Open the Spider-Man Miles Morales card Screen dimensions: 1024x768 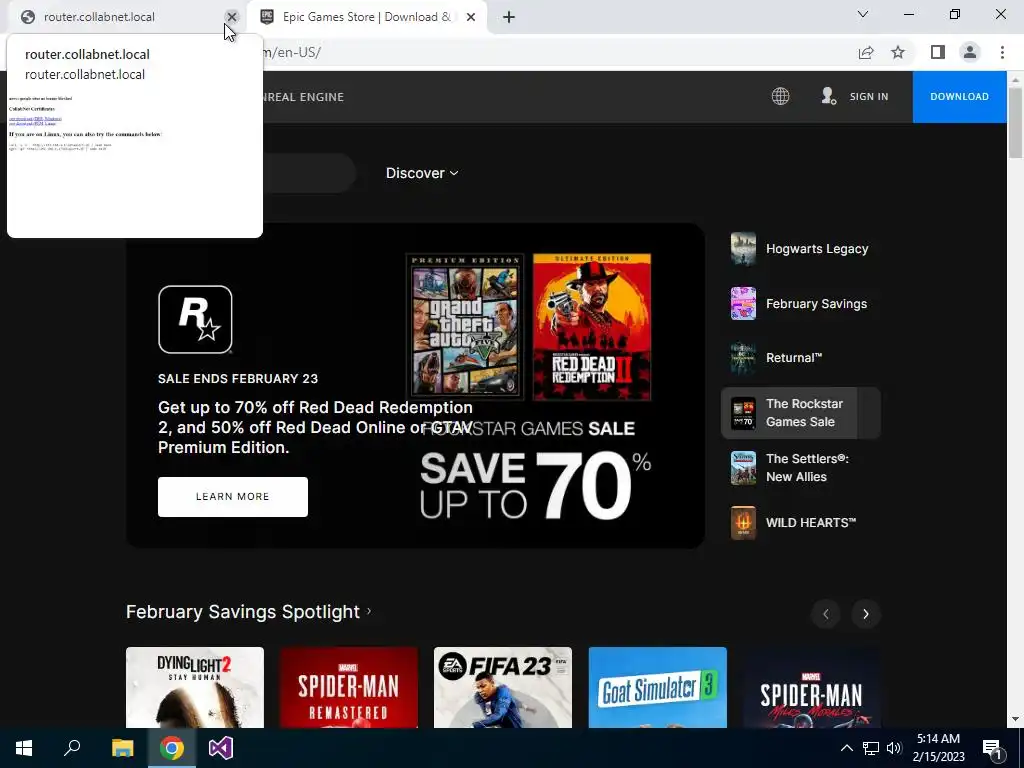coord(812,687)
